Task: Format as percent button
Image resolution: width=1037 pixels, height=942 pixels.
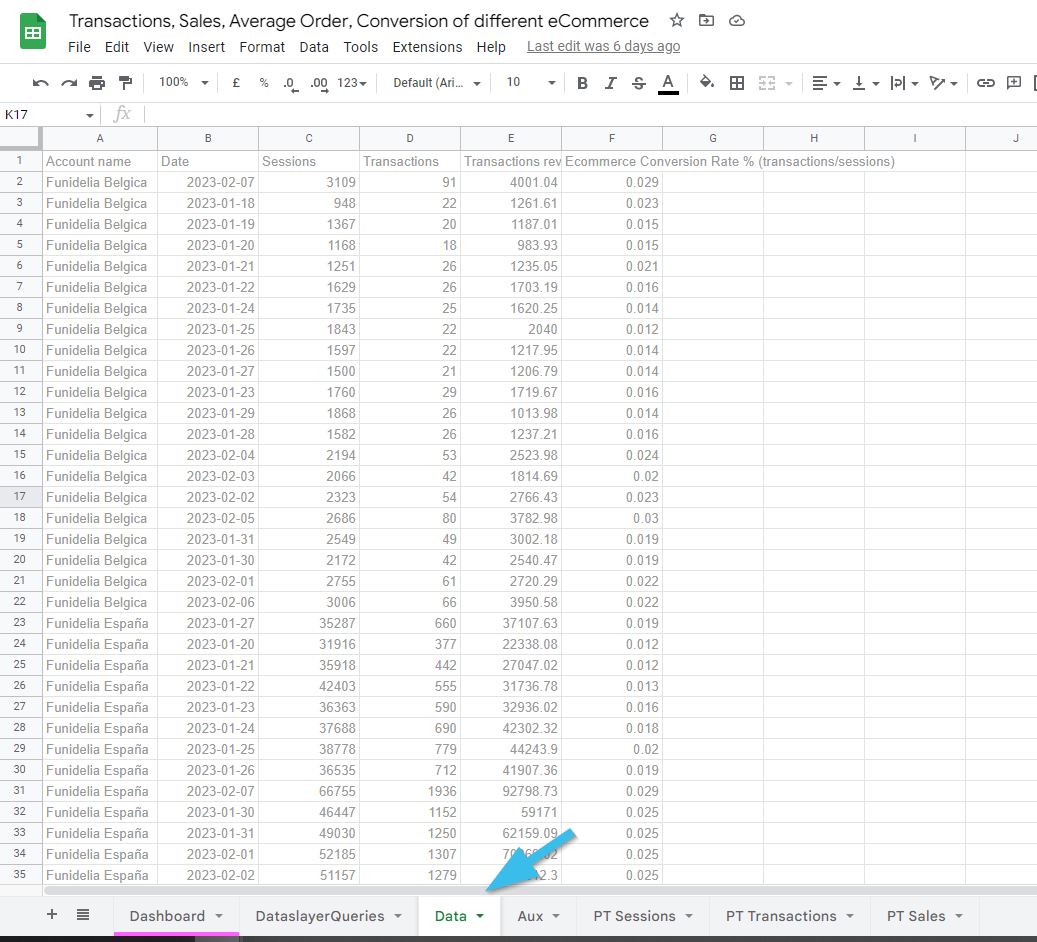Action: click(264, 83)
